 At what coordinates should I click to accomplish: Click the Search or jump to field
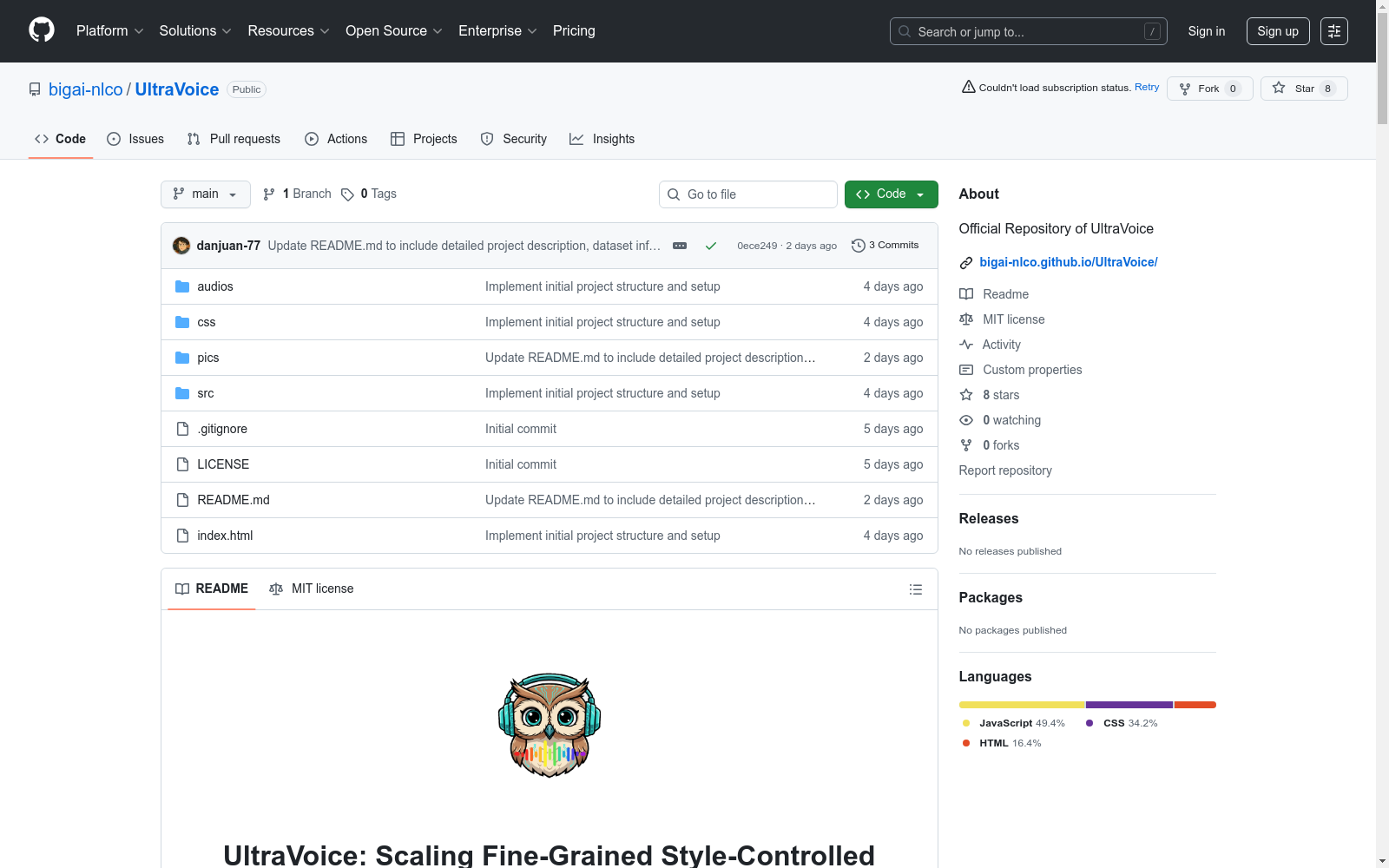click(1029, 31)
